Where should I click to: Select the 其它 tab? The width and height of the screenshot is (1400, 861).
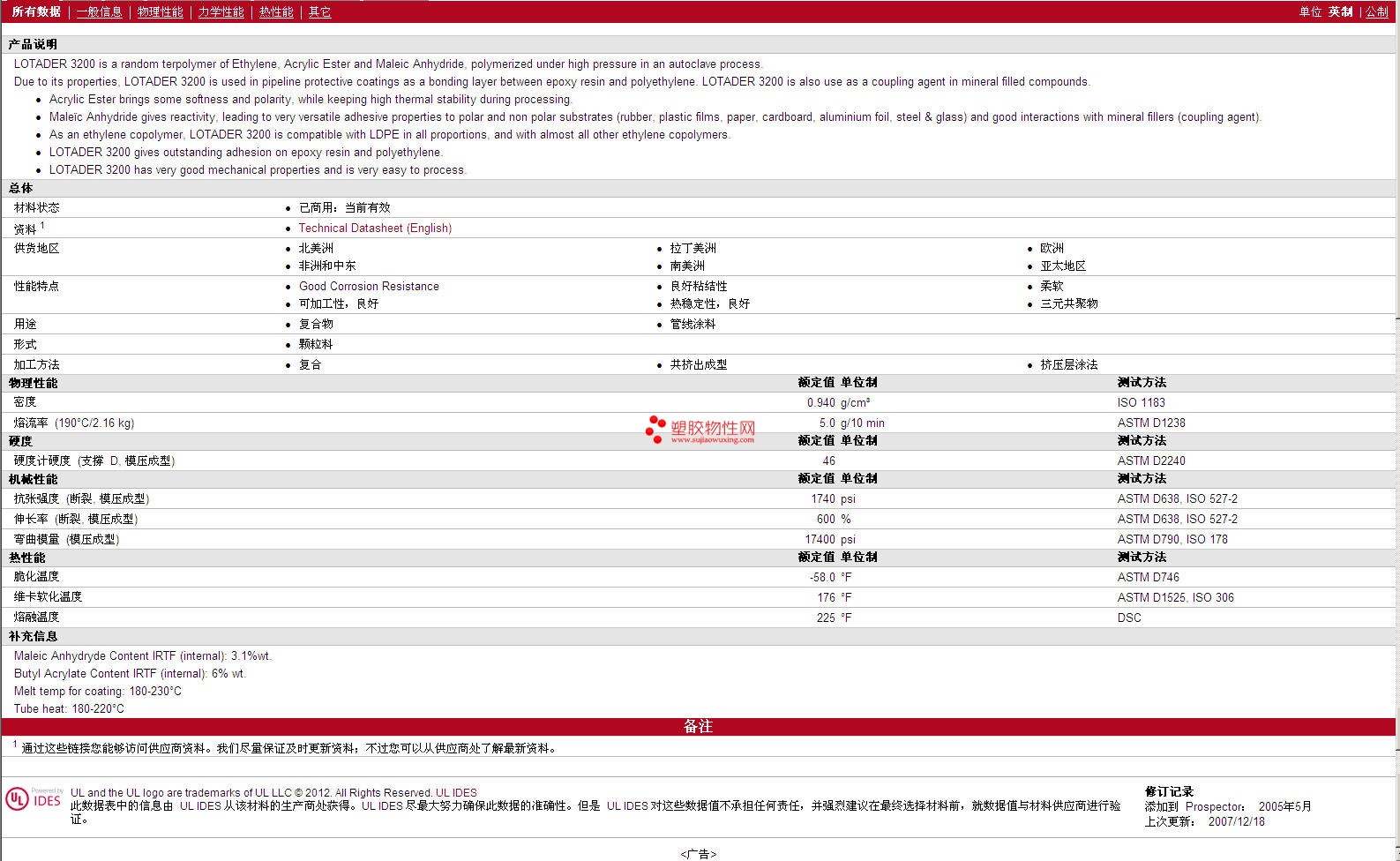tap(320, 12)
